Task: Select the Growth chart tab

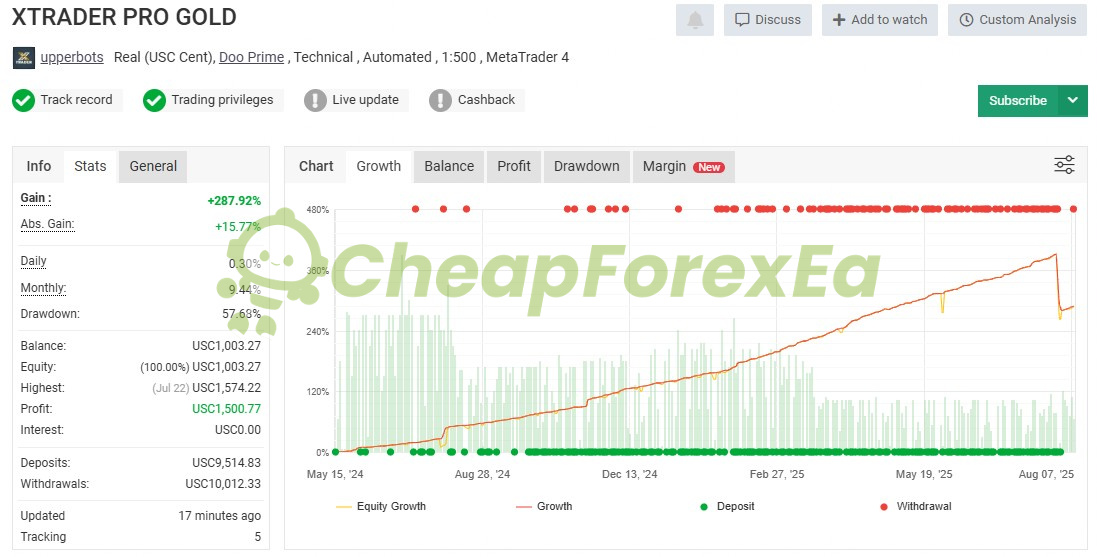Action: tap(378, 167)
